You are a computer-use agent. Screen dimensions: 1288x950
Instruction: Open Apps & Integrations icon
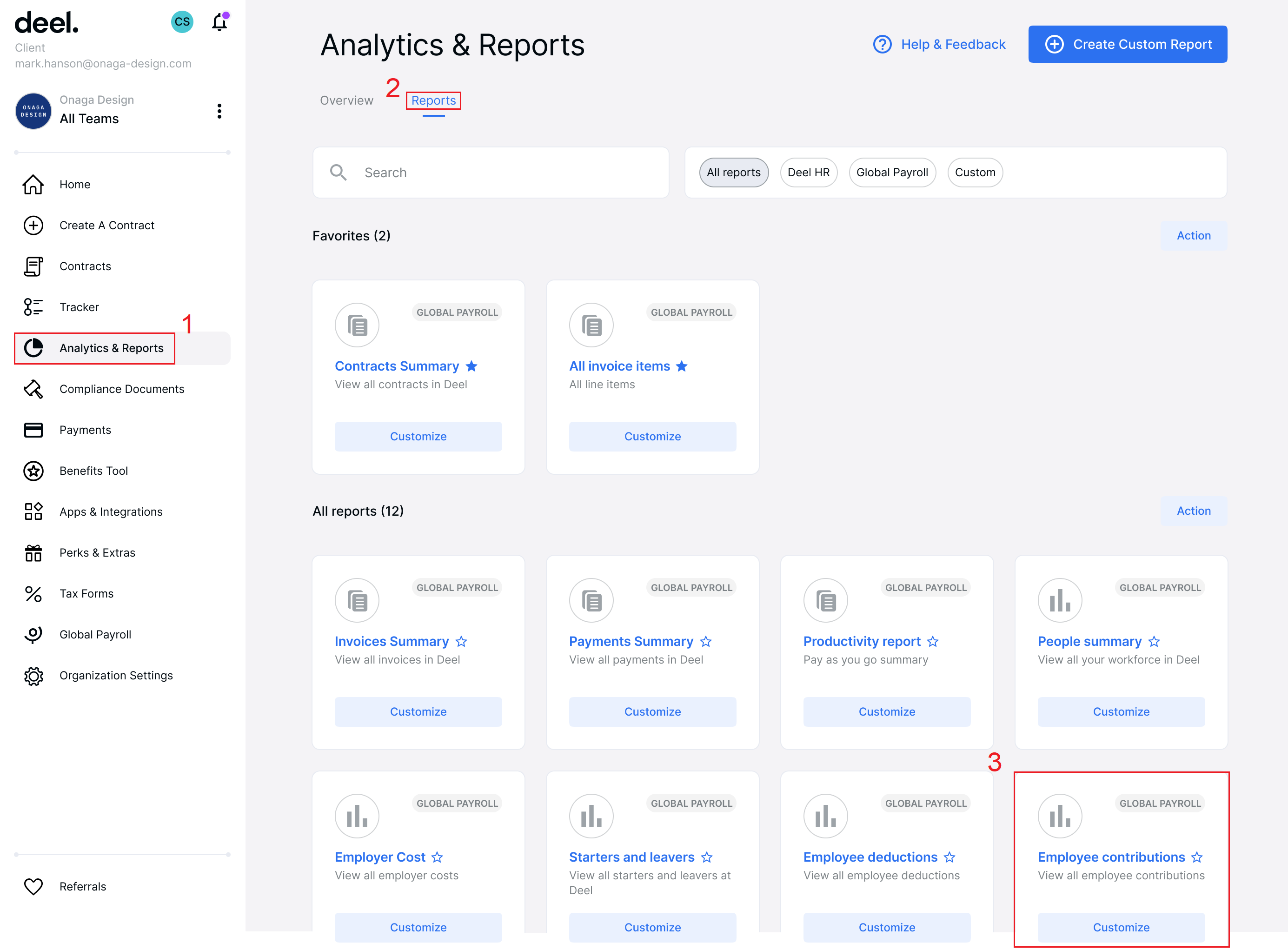pyautogui.click(x=33, y=512)
